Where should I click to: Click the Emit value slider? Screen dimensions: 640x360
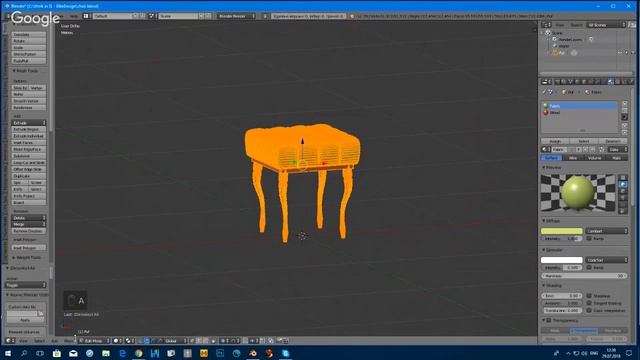[562, 296]
